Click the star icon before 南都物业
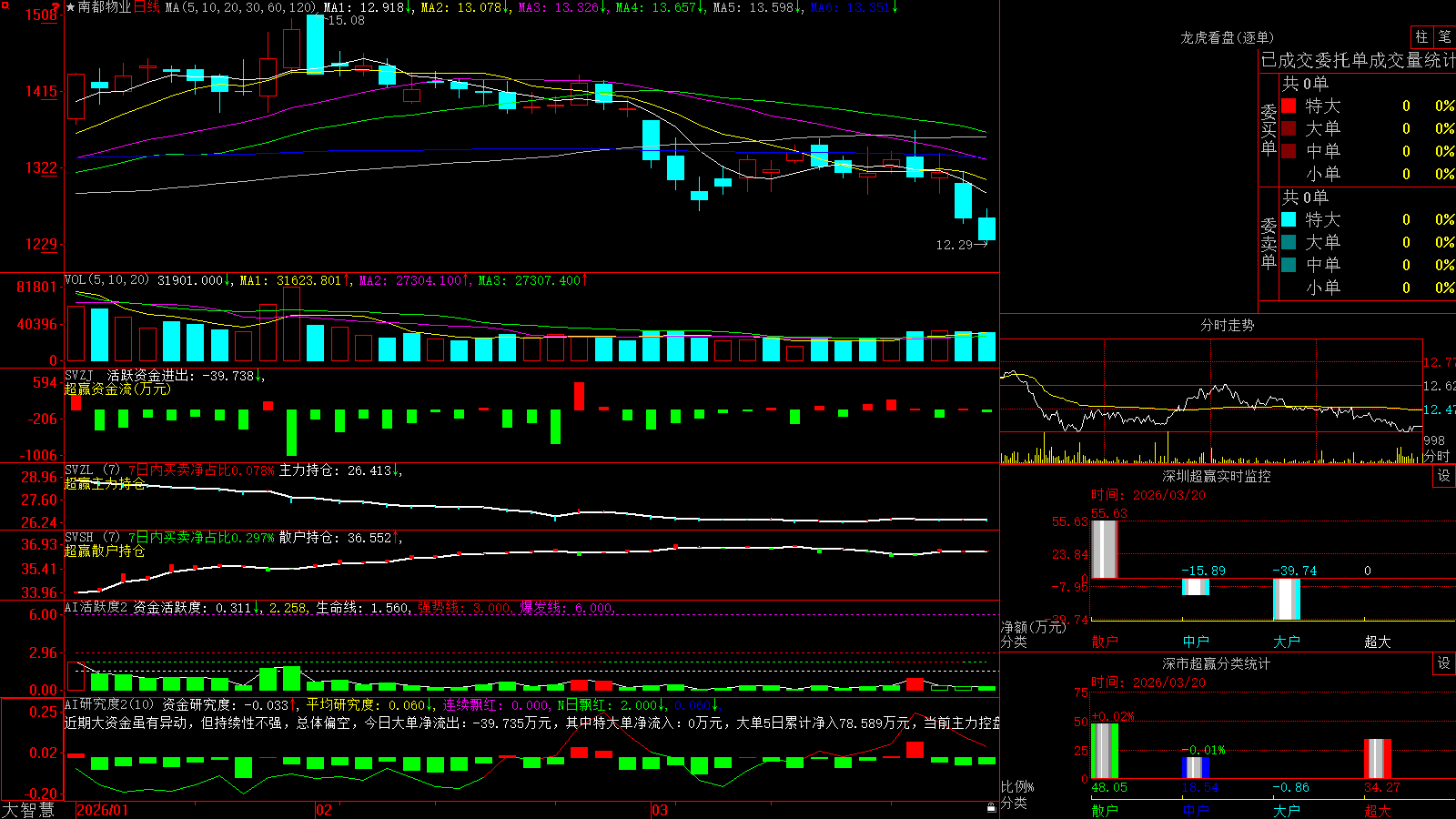This screenshot has height=819, width=1456. coord(70,7)
